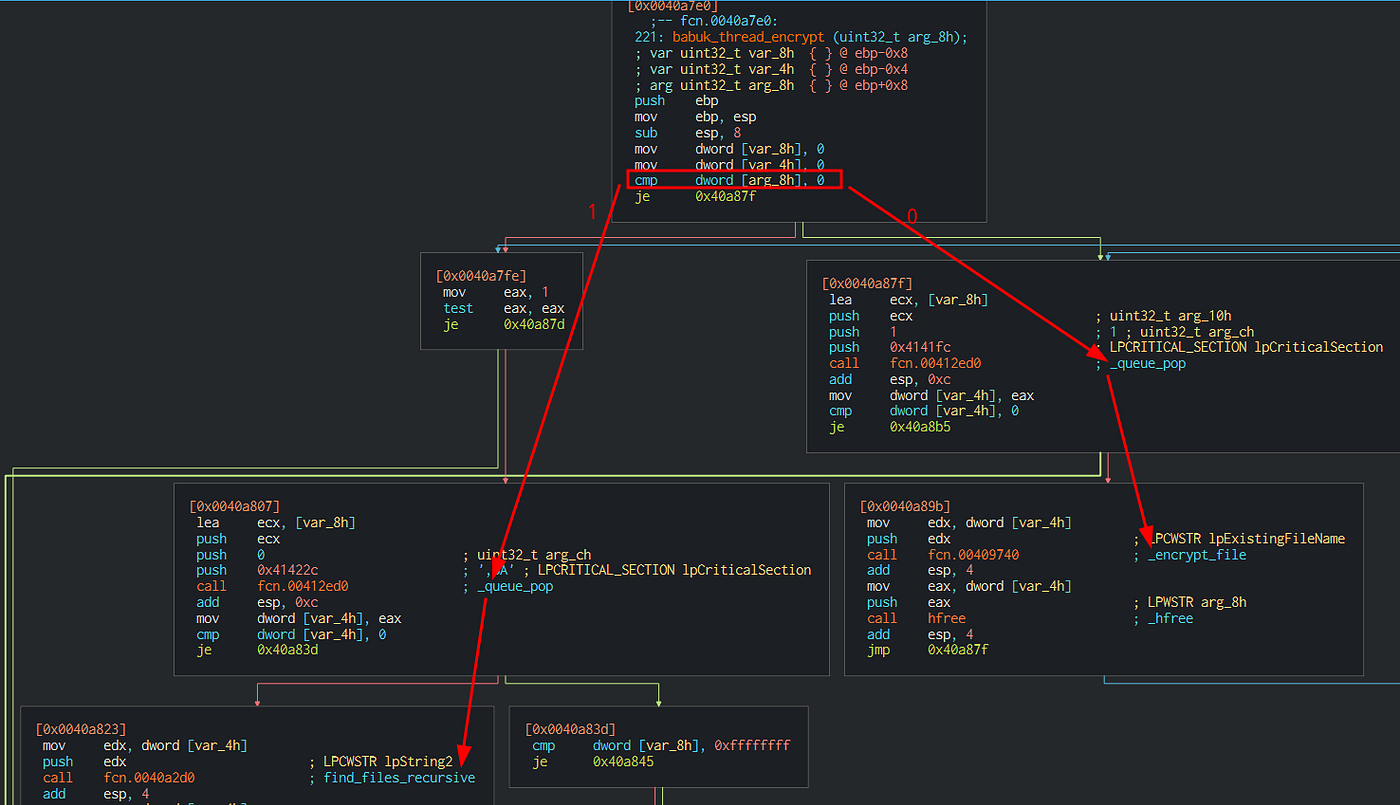
Task: Click the [0x0040a89b] block address header
Action: coord(905,507)
